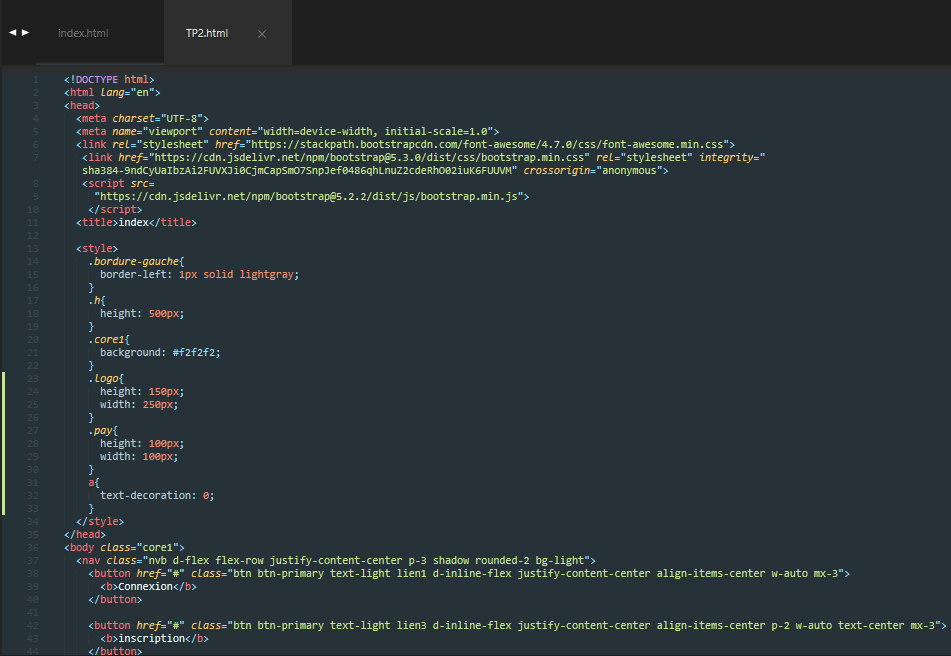Click the previous tab left arrow
951x656 pixels.
(x=12, y=33)
